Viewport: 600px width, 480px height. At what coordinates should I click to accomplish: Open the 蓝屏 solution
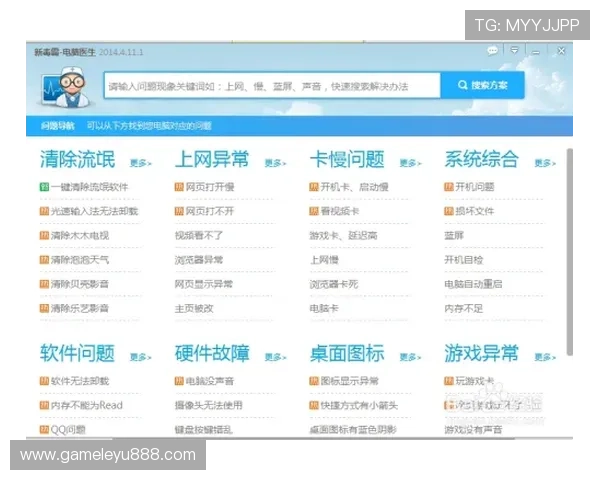click(x=454, y=235)
